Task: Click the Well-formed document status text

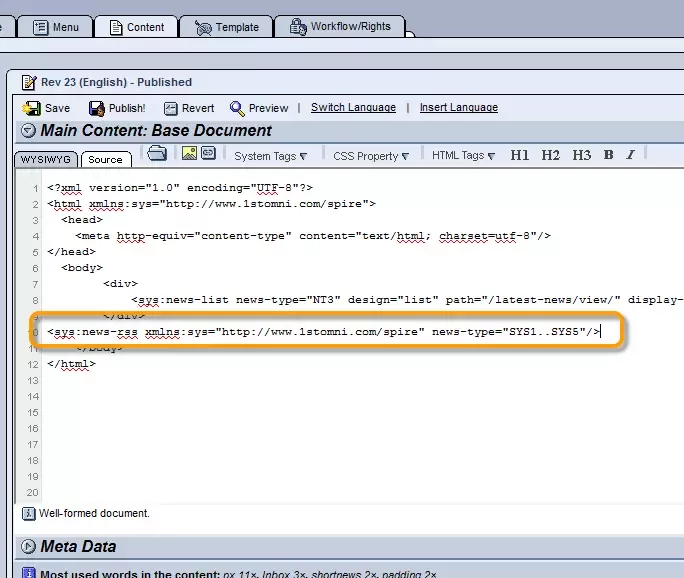Action: click(94, 513)
